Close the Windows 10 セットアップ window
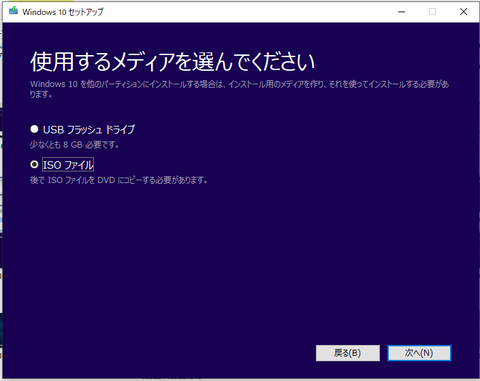 pyautogui.click(x=463, y=12)
